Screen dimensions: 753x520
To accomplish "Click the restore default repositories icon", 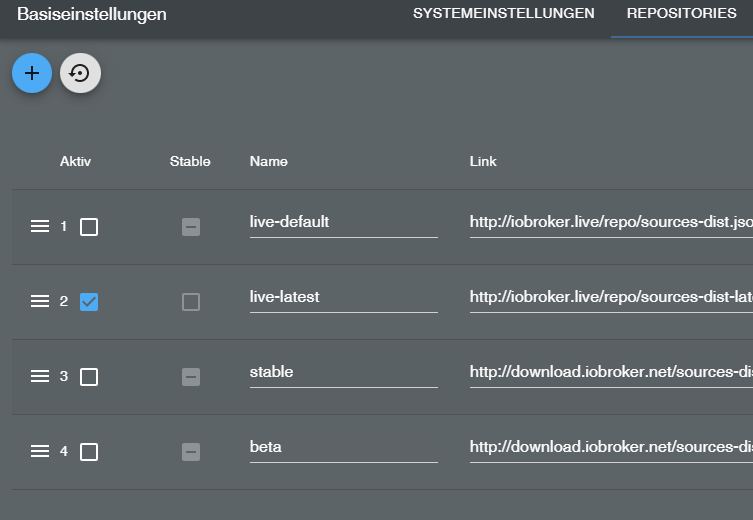I will [80, 73].
